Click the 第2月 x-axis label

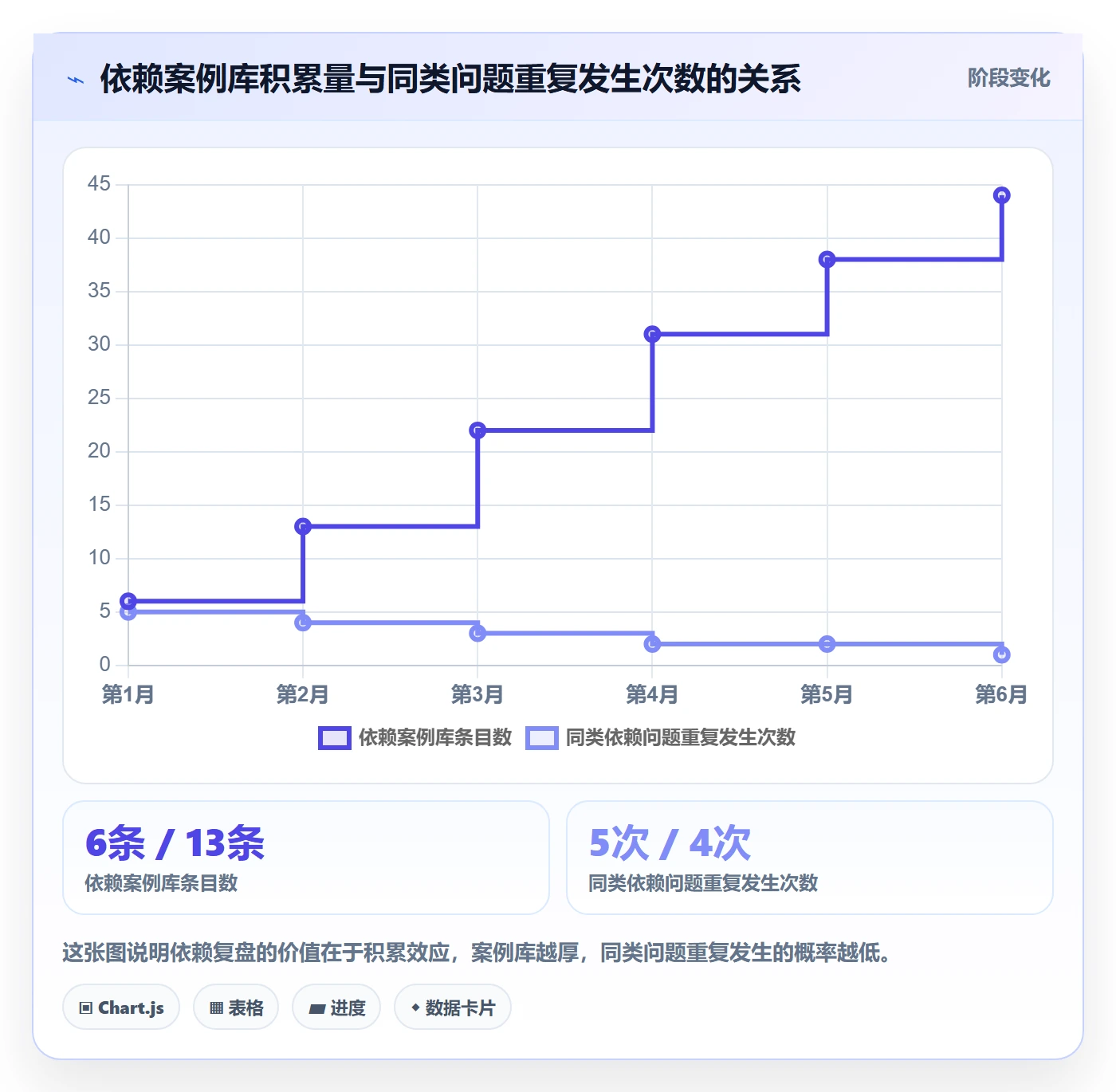(303, 694)
